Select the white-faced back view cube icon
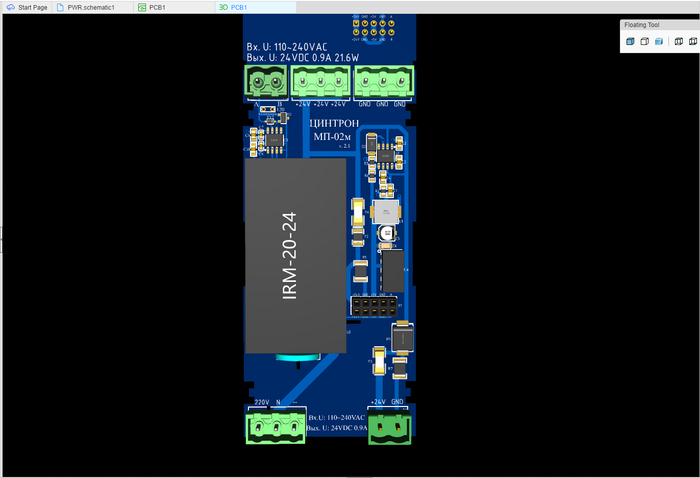 pos(644,42)
